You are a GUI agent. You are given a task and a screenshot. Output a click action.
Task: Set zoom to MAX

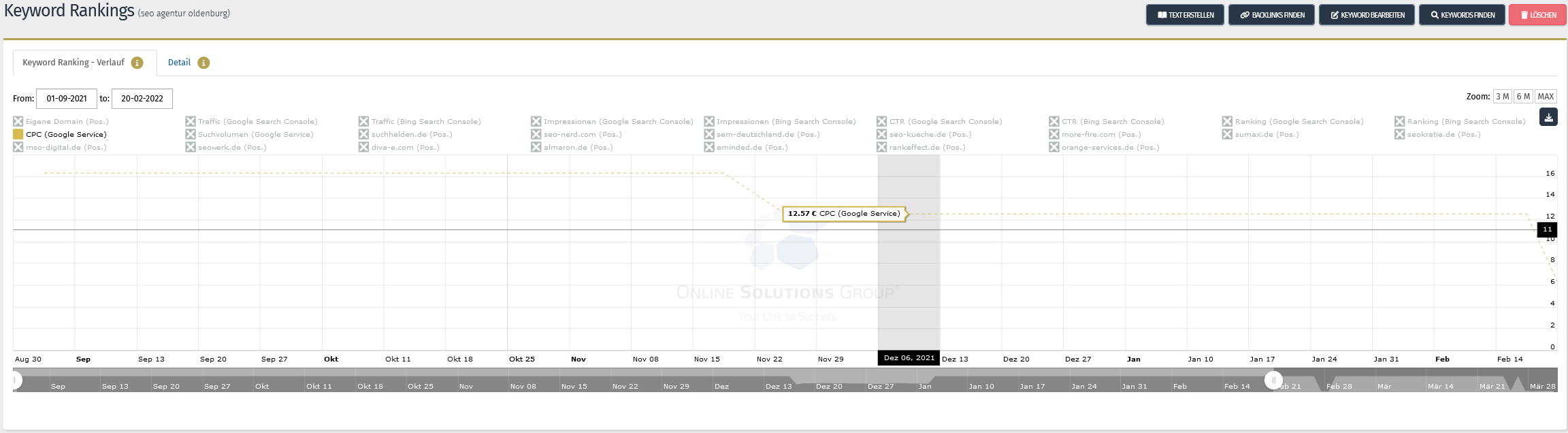1546,97
